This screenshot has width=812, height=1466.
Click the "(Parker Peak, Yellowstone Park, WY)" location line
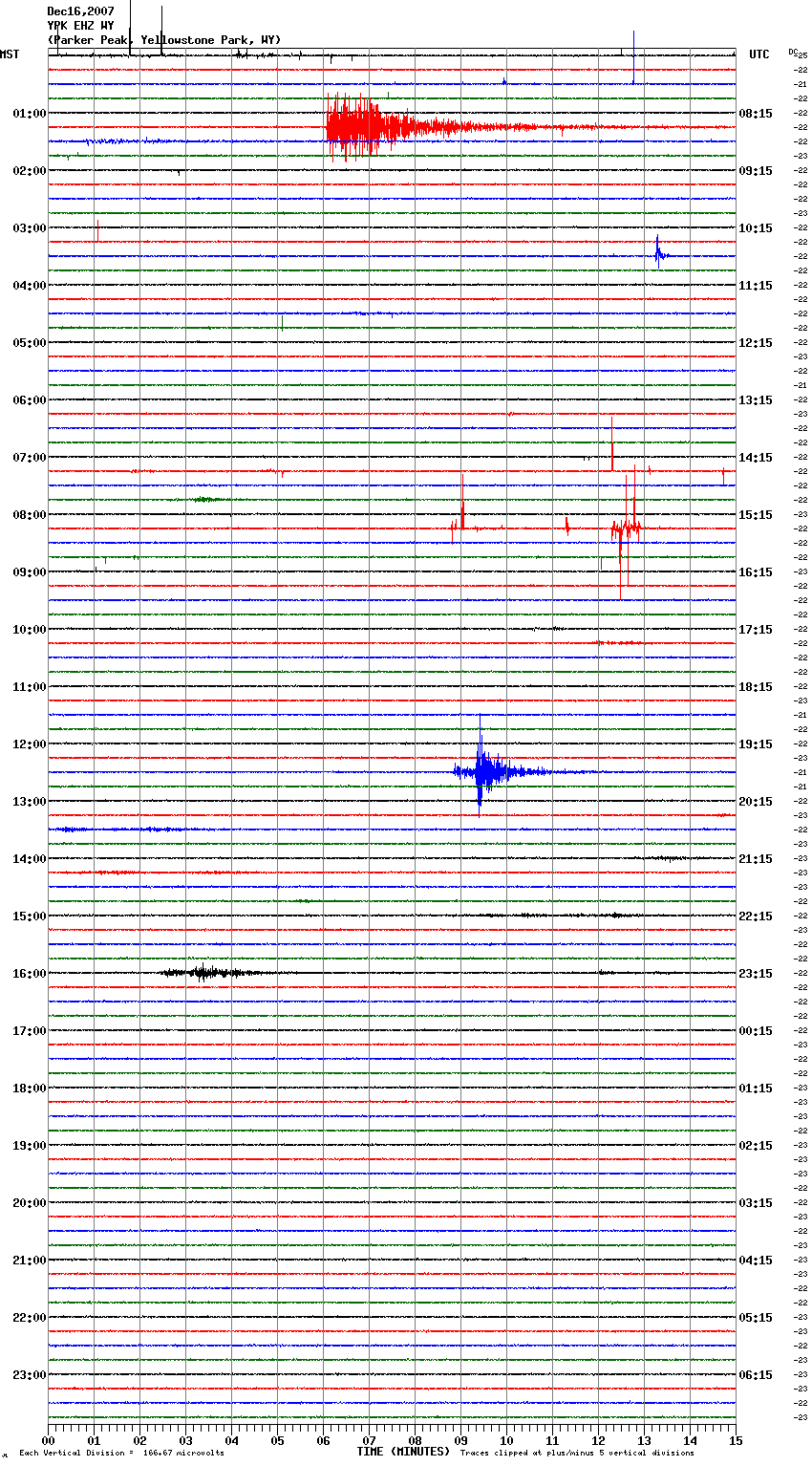pos(164,40)
